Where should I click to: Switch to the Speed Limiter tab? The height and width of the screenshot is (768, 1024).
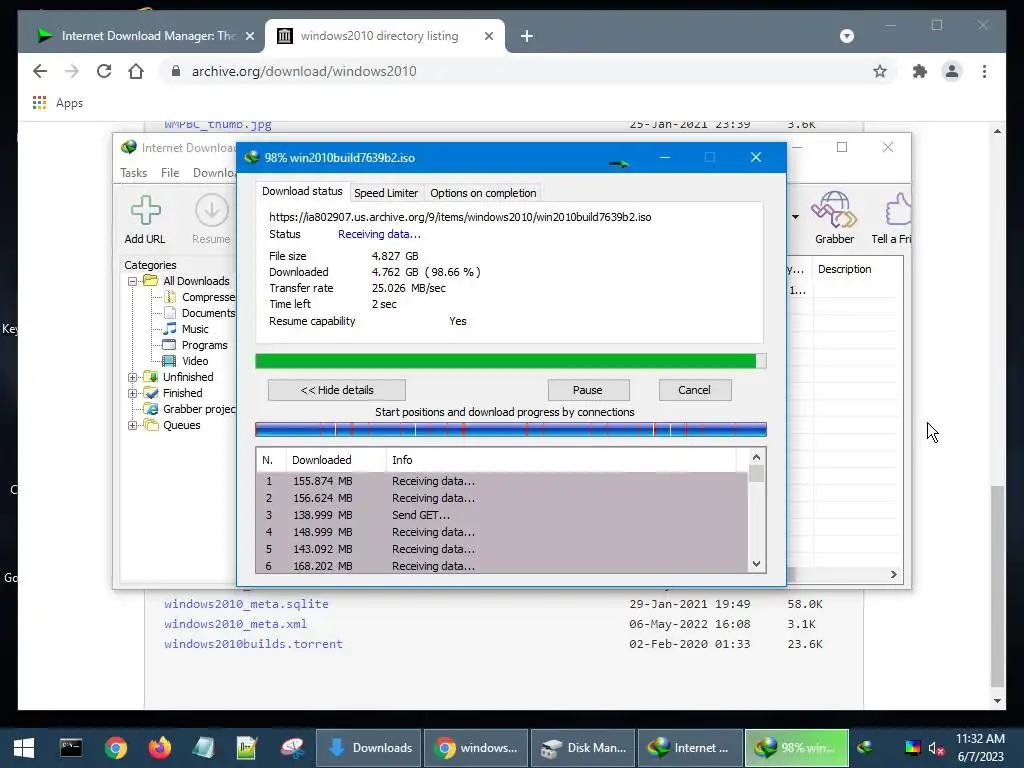pos(386,193)
